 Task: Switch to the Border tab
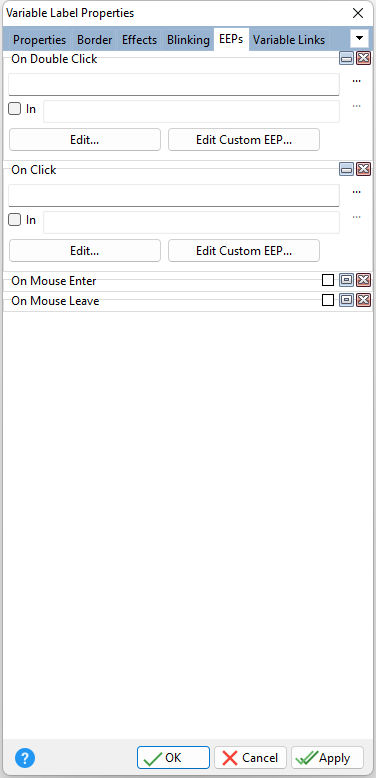(x=95, y=40)
